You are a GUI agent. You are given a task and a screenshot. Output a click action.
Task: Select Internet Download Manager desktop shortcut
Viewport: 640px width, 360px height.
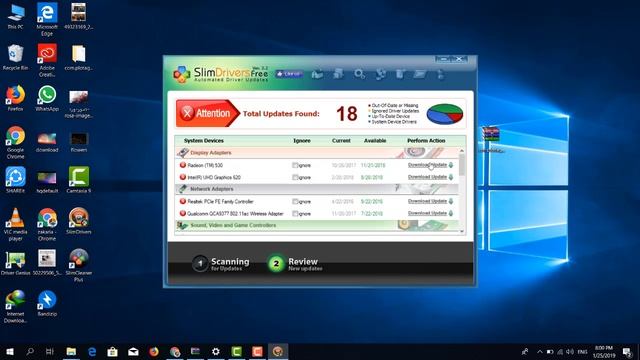pyautogui.click(x=15, y=306)
